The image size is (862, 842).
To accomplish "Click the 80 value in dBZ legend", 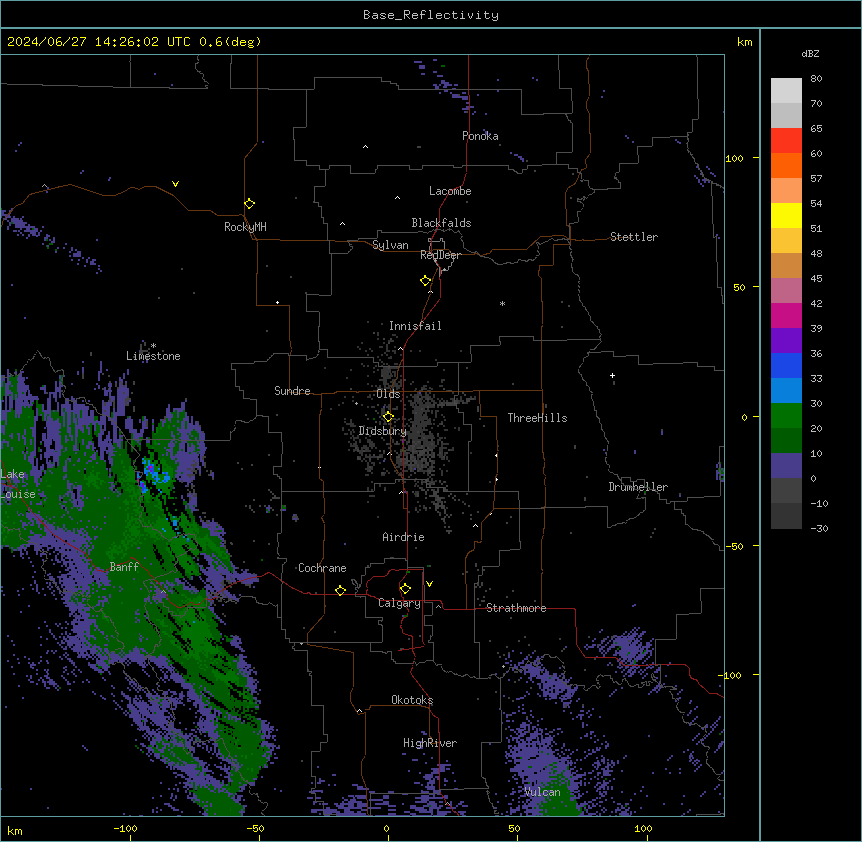I will (816, 79).
